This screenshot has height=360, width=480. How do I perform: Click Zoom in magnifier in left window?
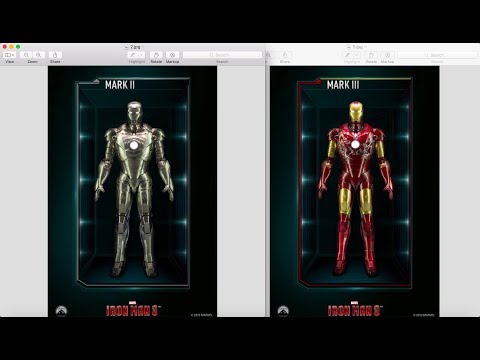pyautogui.click(x=39, y=55)
